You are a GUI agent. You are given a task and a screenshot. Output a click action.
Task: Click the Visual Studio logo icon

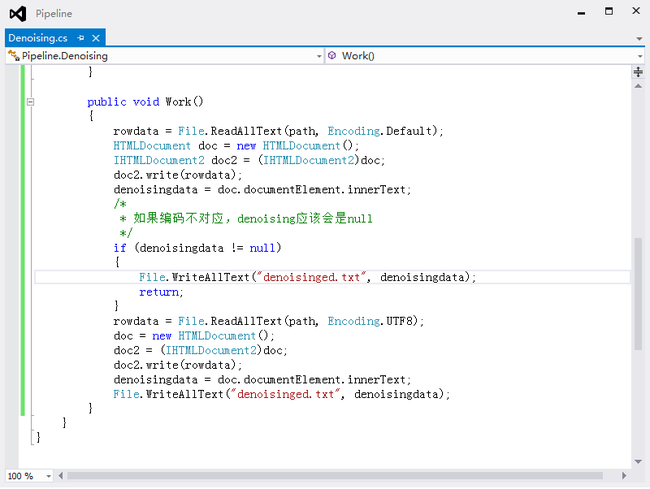pyautogui.click(x=18, y=14)
